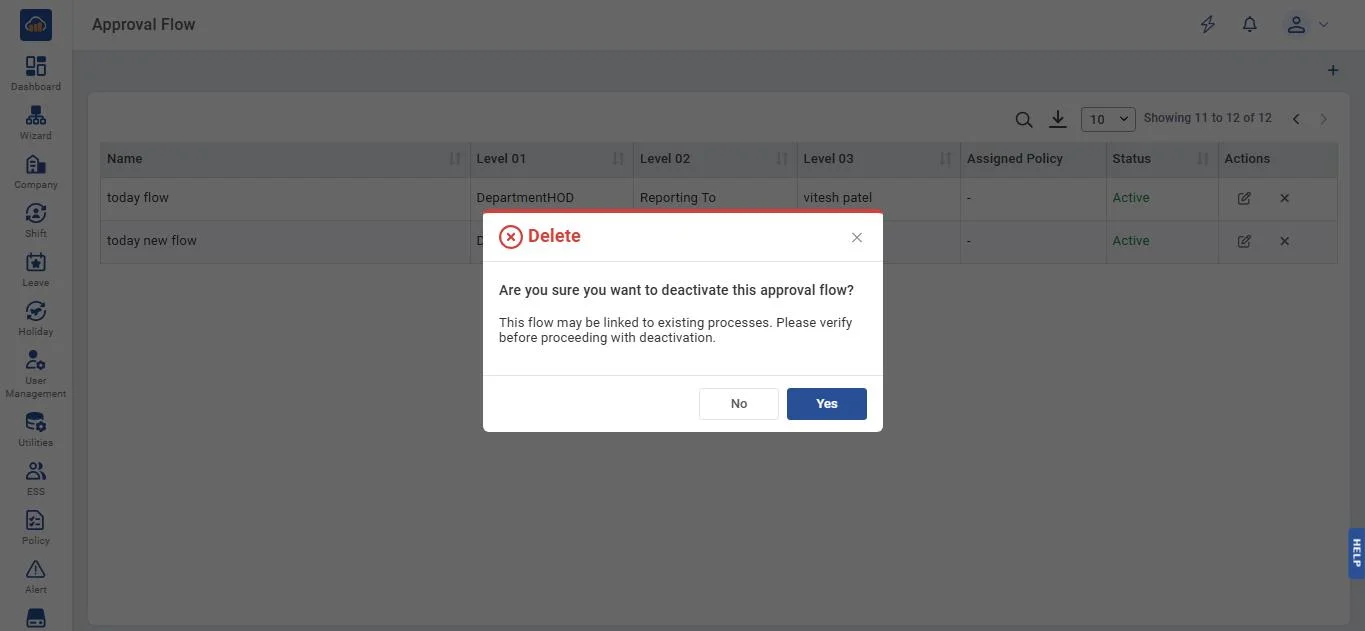Click Yes to confirm deactivation
Viewport: 1365px width, 631px height.
tap(826, 404)
